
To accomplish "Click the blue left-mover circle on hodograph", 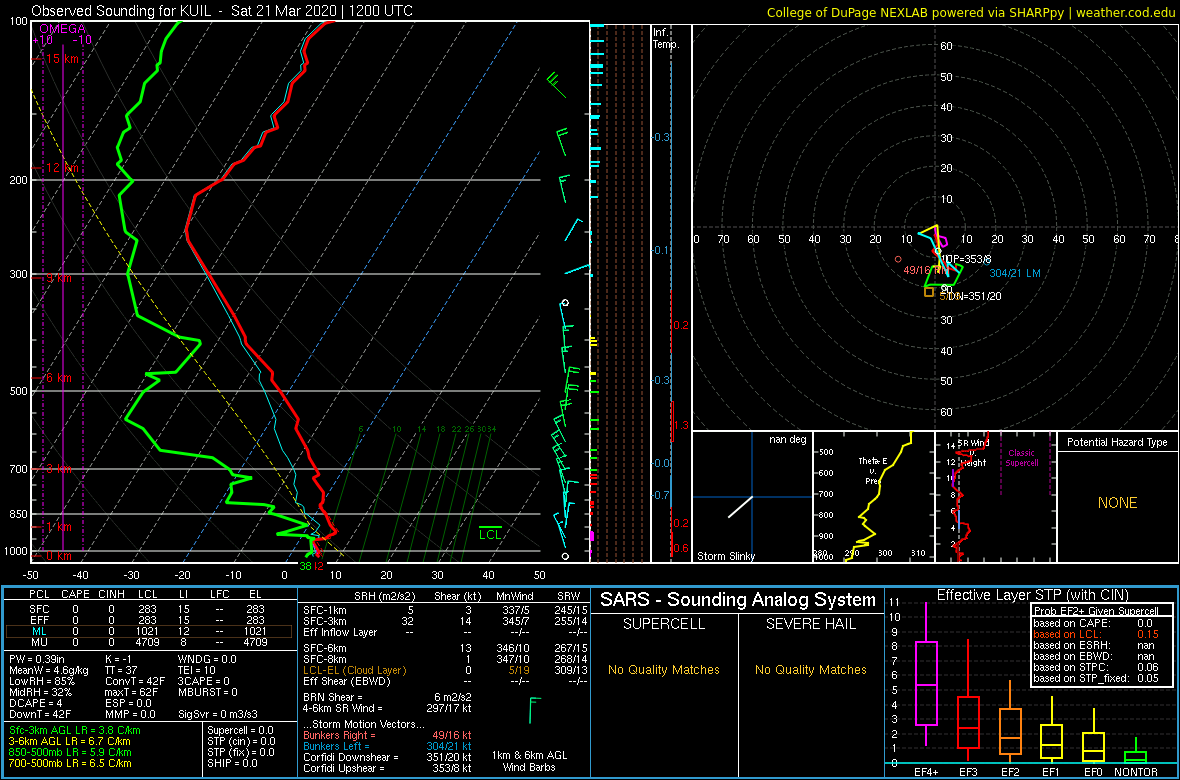I will point(986,261).
